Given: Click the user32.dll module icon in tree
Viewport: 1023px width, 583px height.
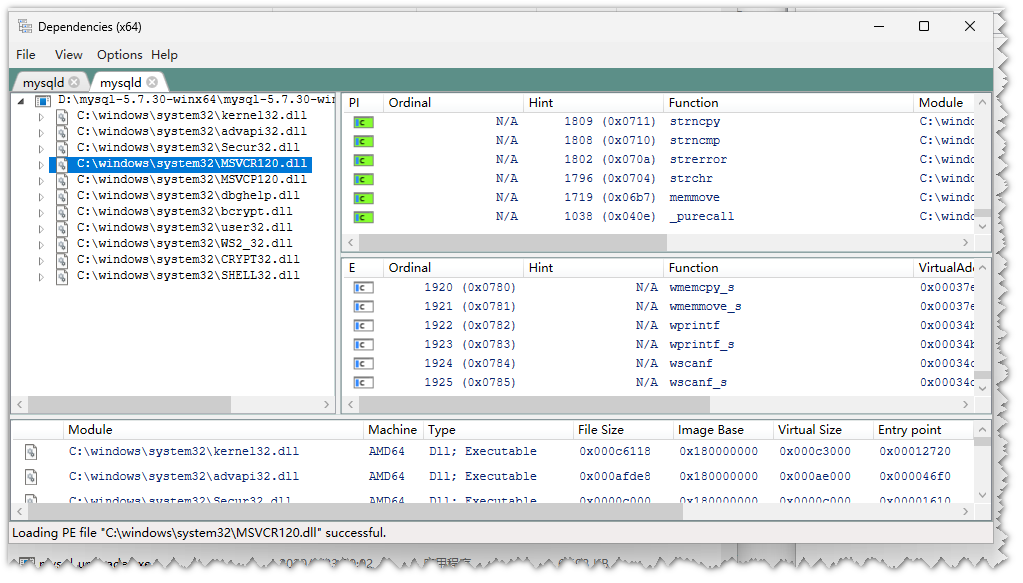Looking at the screenshot, I should coord(62,228).
